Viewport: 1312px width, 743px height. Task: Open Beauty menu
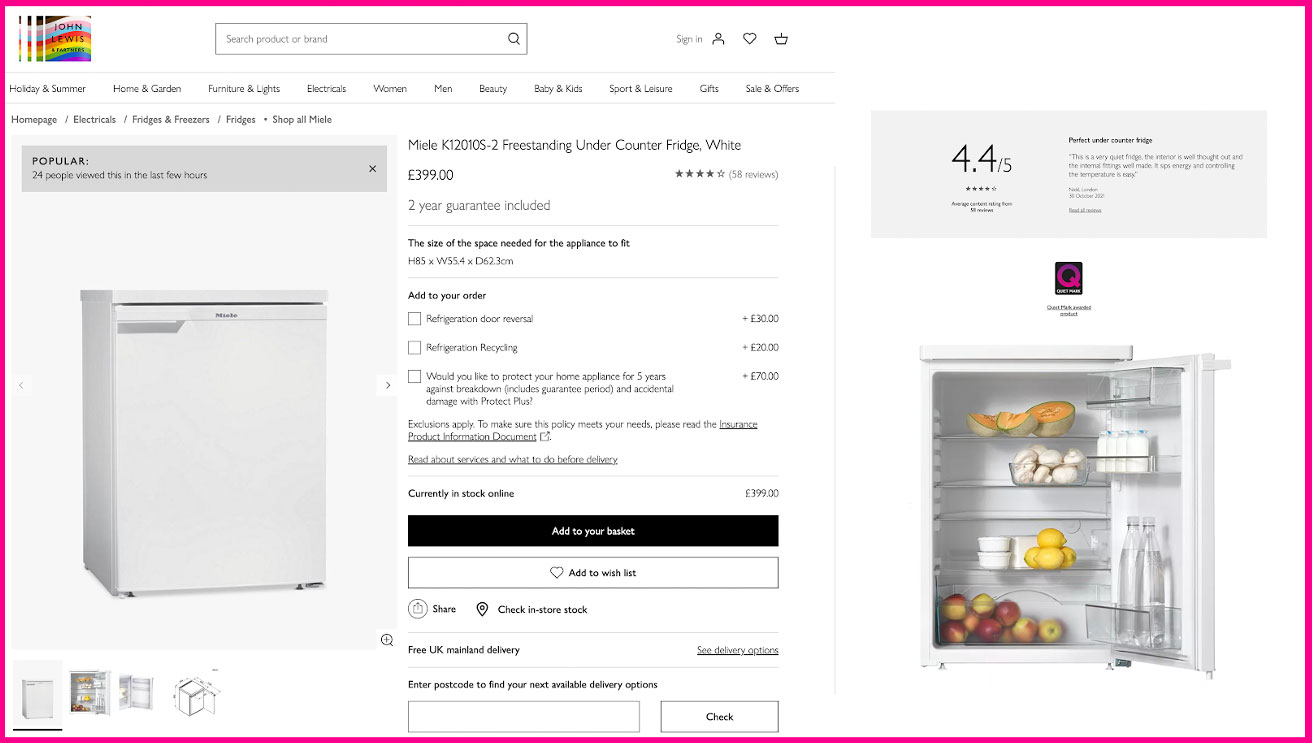point(493,89)
